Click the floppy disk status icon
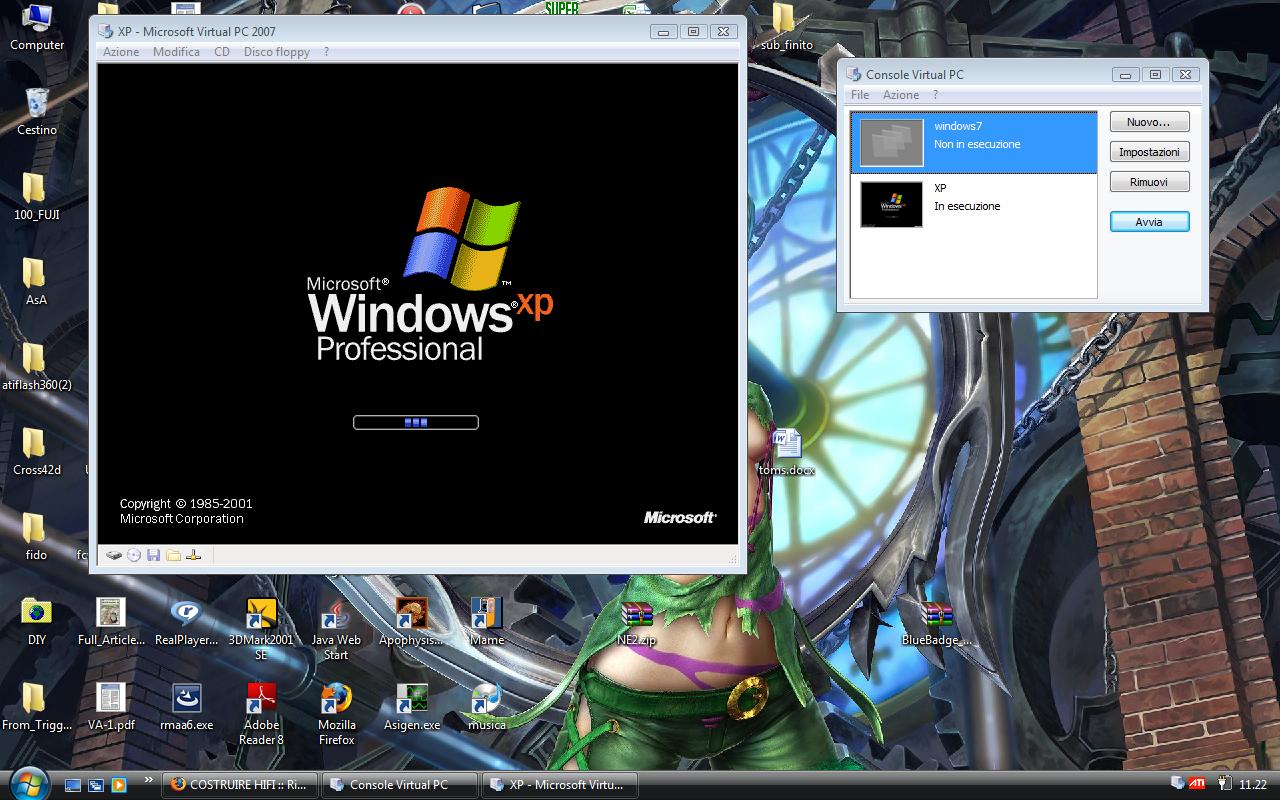 (153, 555)
